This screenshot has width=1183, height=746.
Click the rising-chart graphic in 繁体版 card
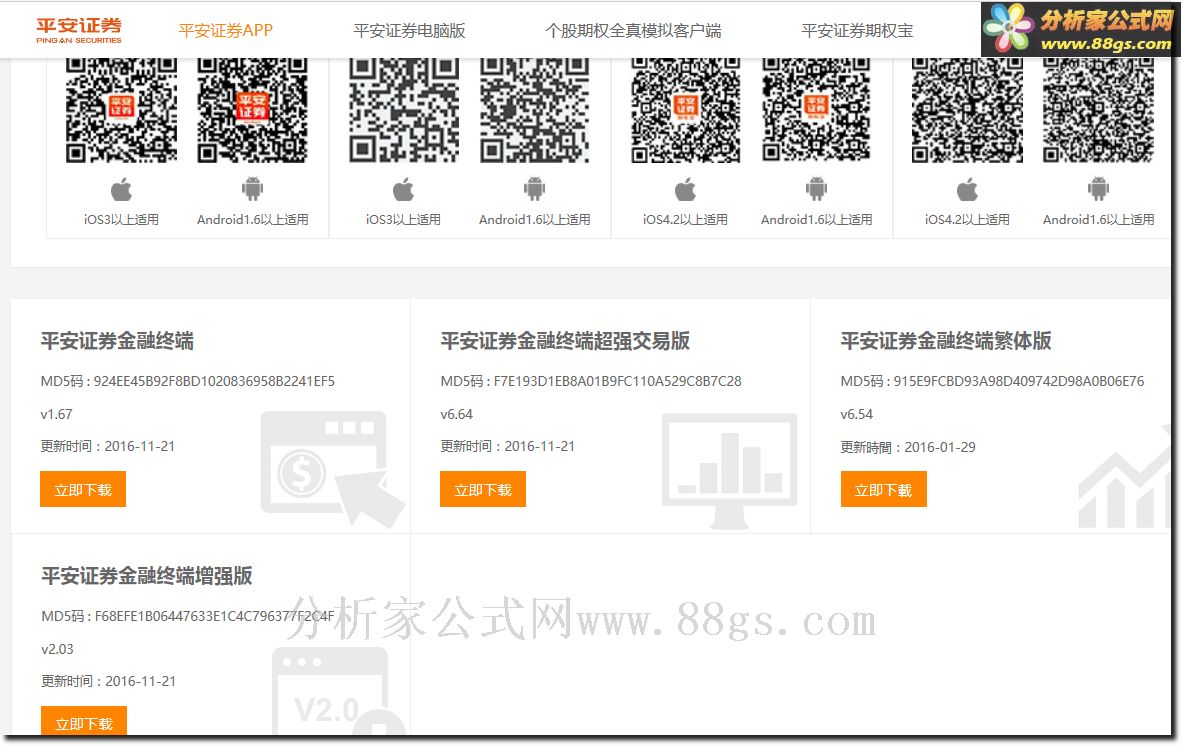(x=1123, y=477)
